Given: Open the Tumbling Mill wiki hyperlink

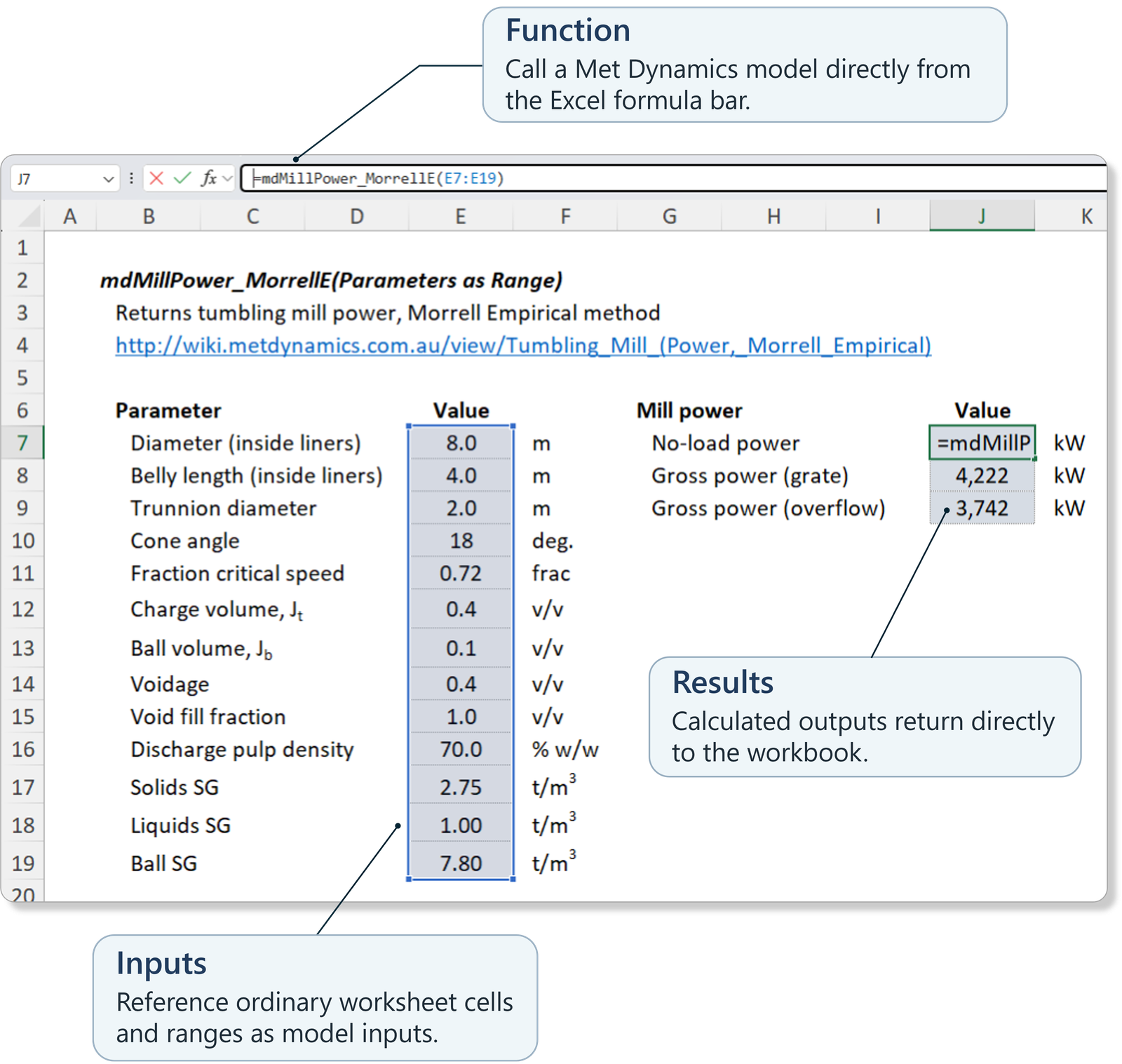Looking at the screenshot, I should click(x=523, y=346).
